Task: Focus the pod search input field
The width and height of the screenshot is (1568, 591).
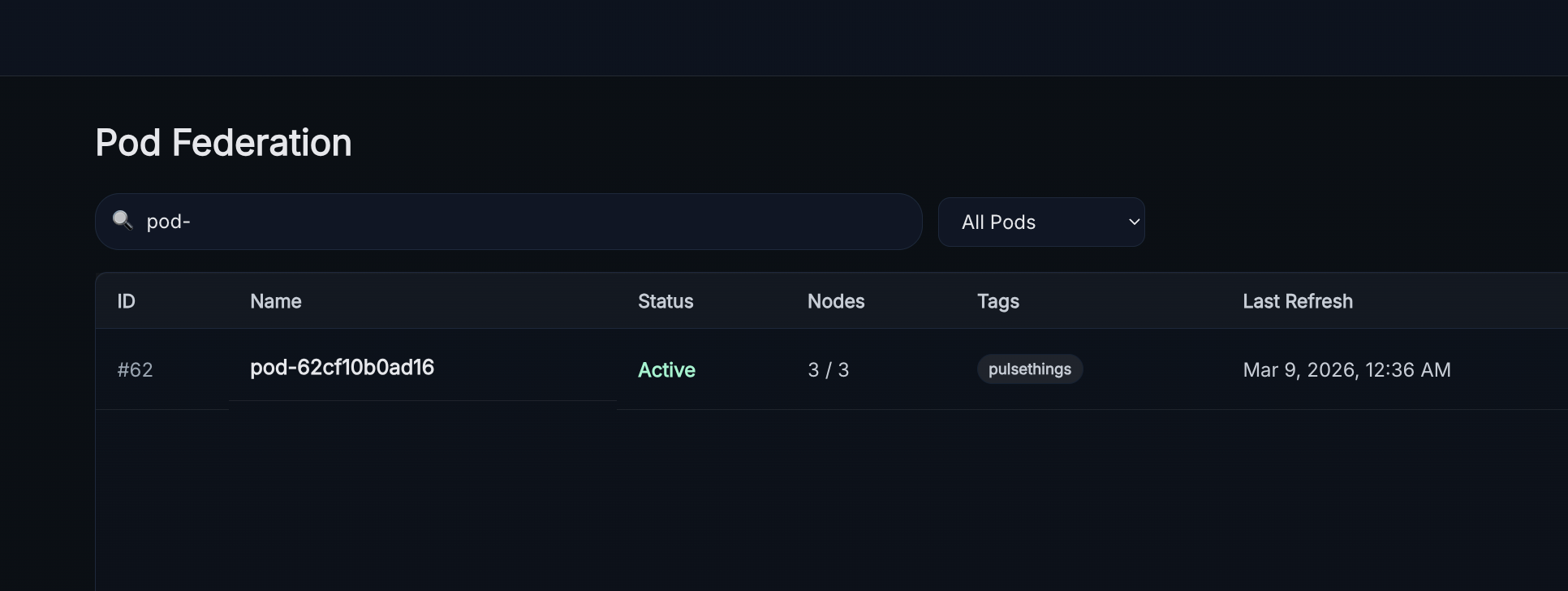Action: click(528, 222)
